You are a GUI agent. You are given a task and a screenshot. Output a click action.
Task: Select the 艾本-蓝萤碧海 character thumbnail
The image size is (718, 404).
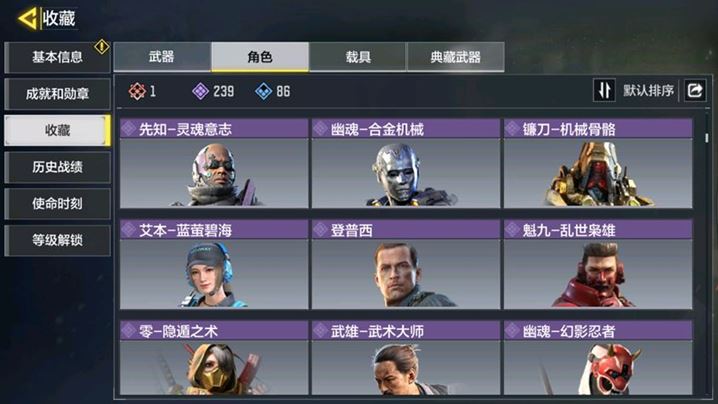(x=214, y=274)
